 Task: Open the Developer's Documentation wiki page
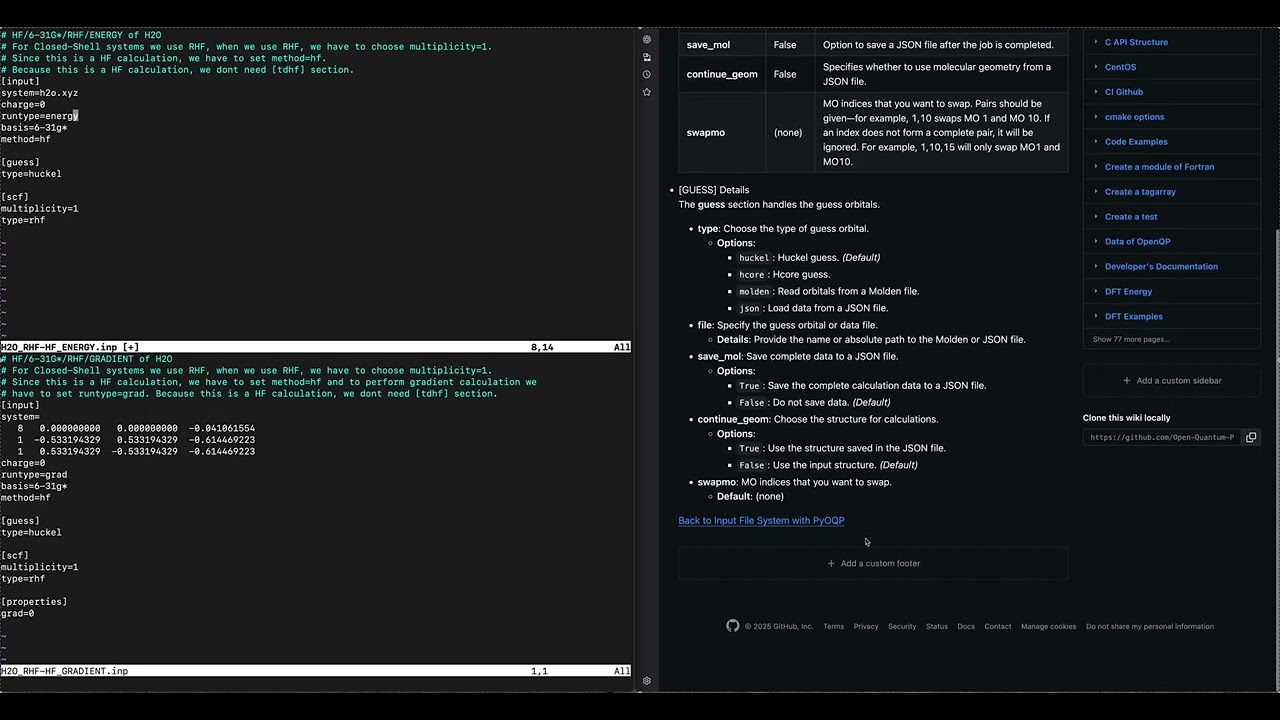pos(1161,267)
